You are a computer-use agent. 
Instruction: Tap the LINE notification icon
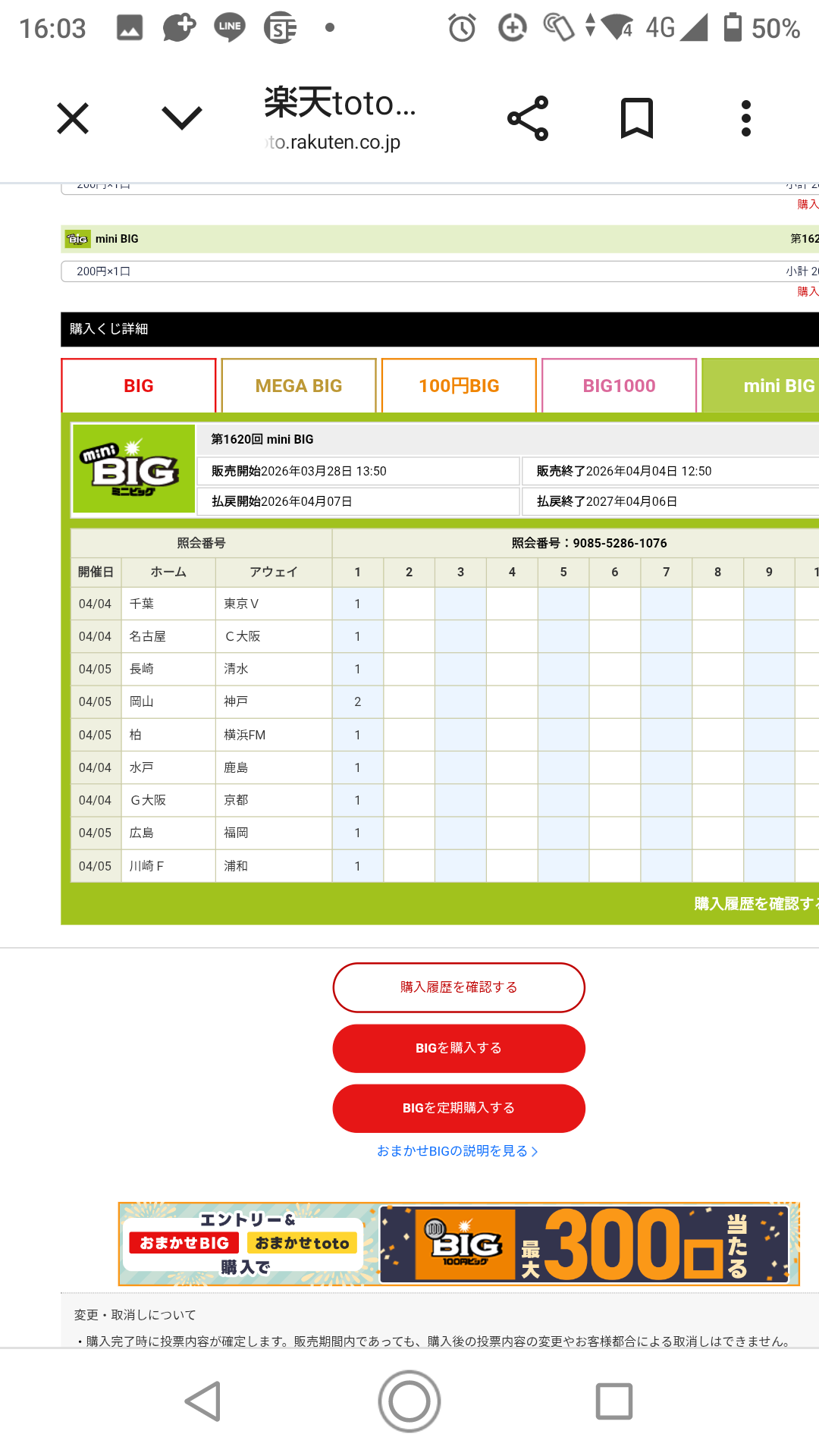coord(229,28)
